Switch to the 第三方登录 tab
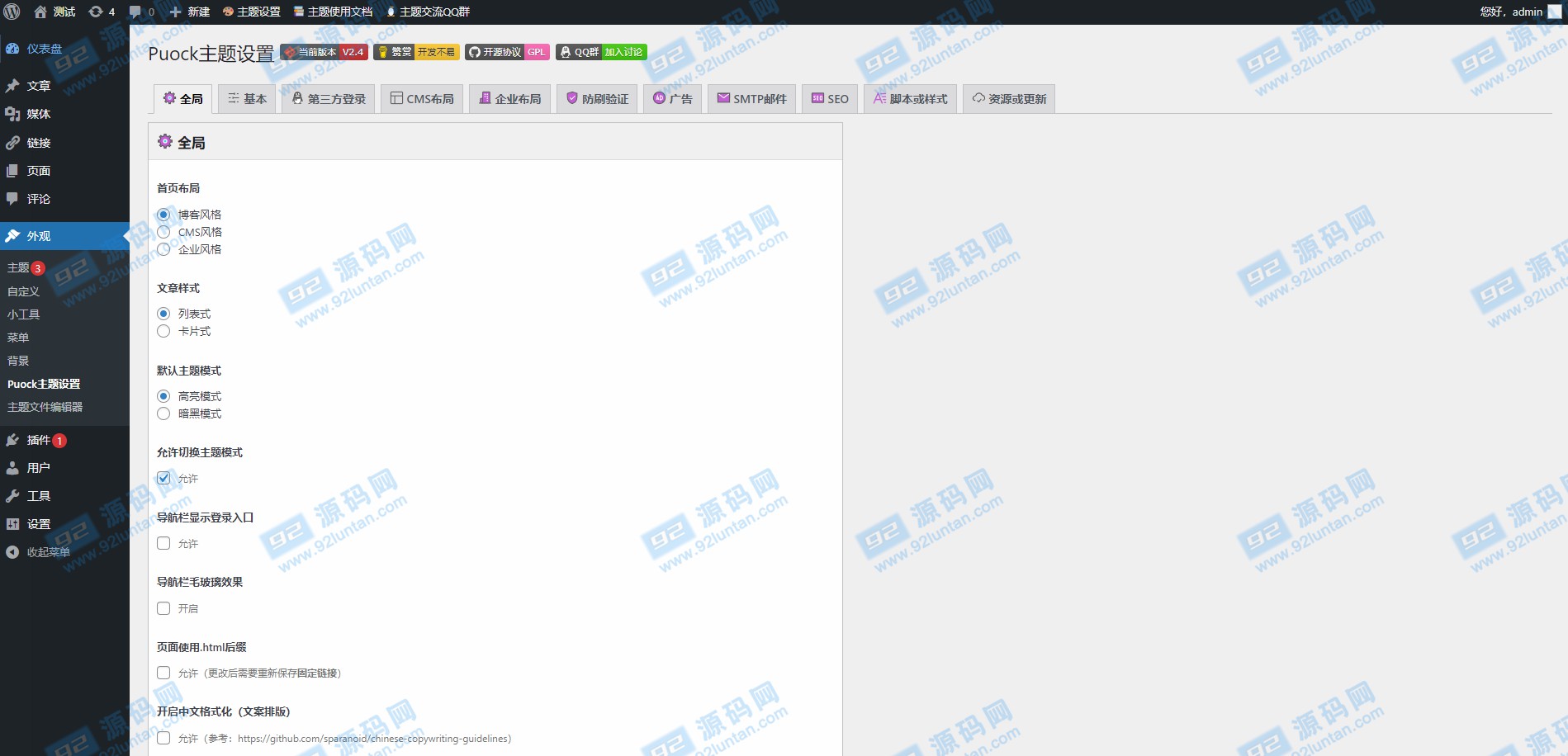 coord(329,99)
